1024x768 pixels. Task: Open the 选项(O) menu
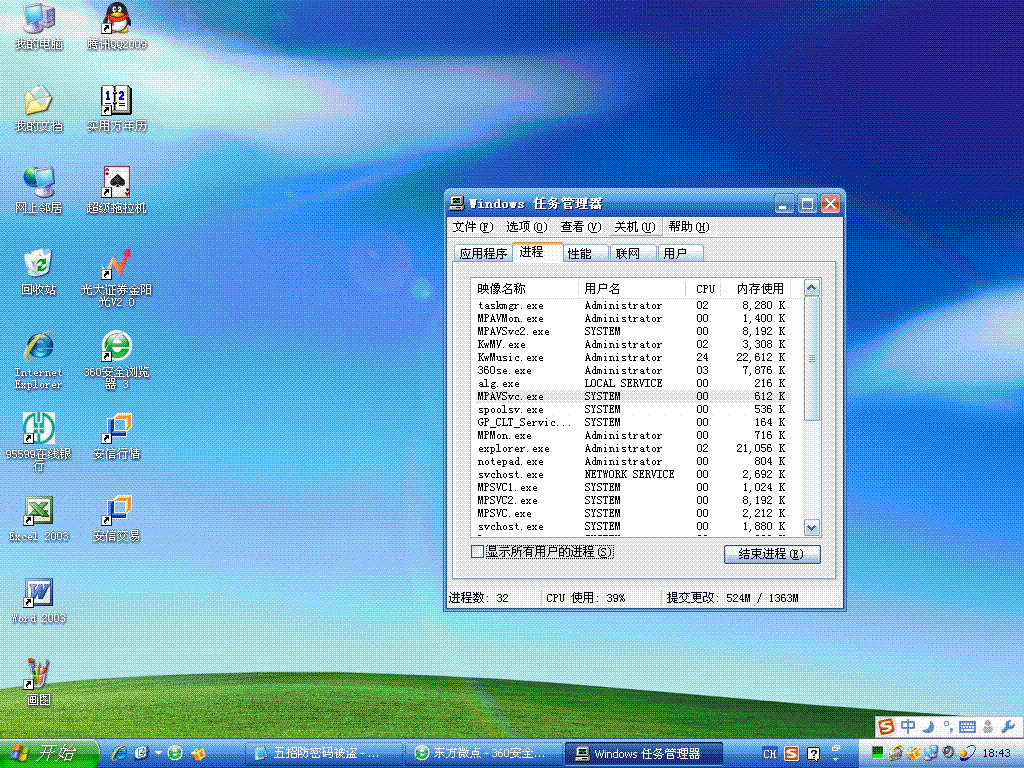click(526, 227)
